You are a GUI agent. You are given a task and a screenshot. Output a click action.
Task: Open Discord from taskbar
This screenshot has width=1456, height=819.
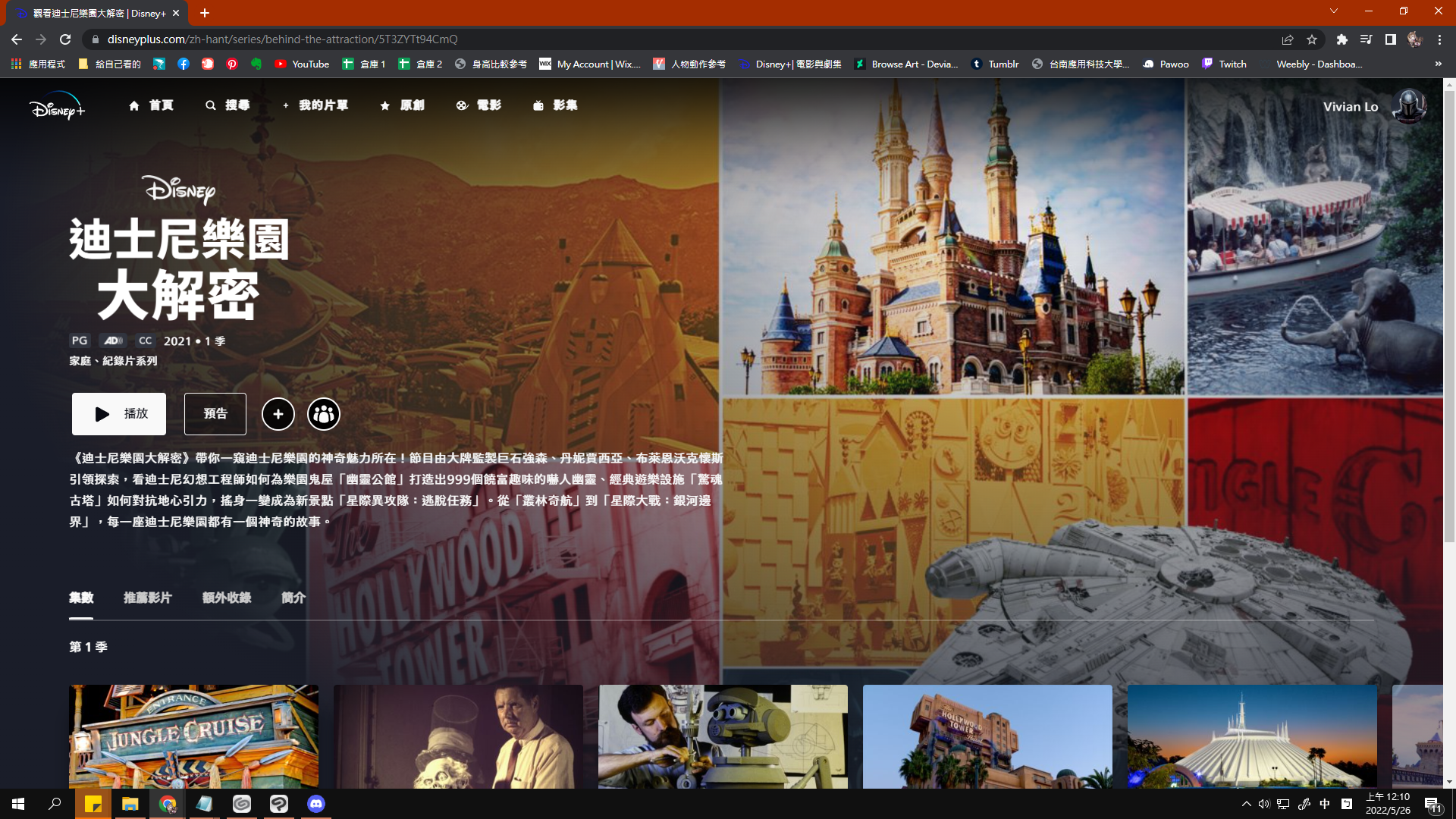[x=316, y=804]
